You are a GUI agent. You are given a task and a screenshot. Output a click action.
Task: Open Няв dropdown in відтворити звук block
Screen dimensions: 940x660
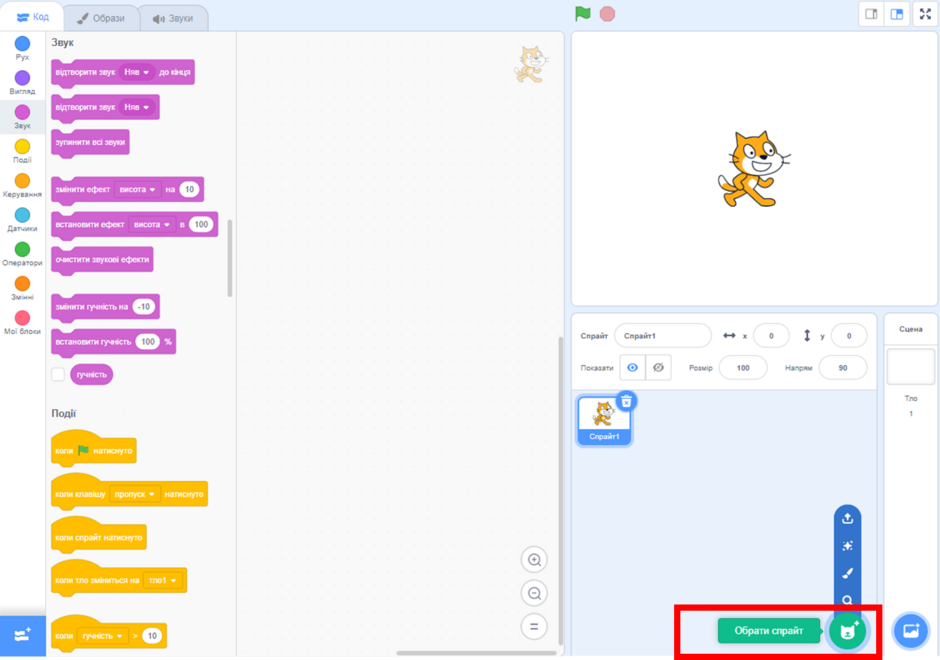(x=137, y=107)
